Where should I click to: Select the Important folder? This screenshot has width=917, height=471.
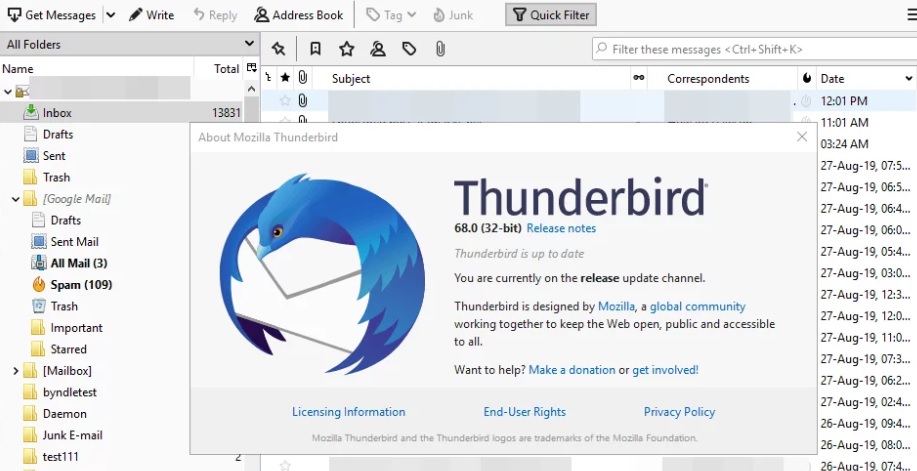coord(76,328)
